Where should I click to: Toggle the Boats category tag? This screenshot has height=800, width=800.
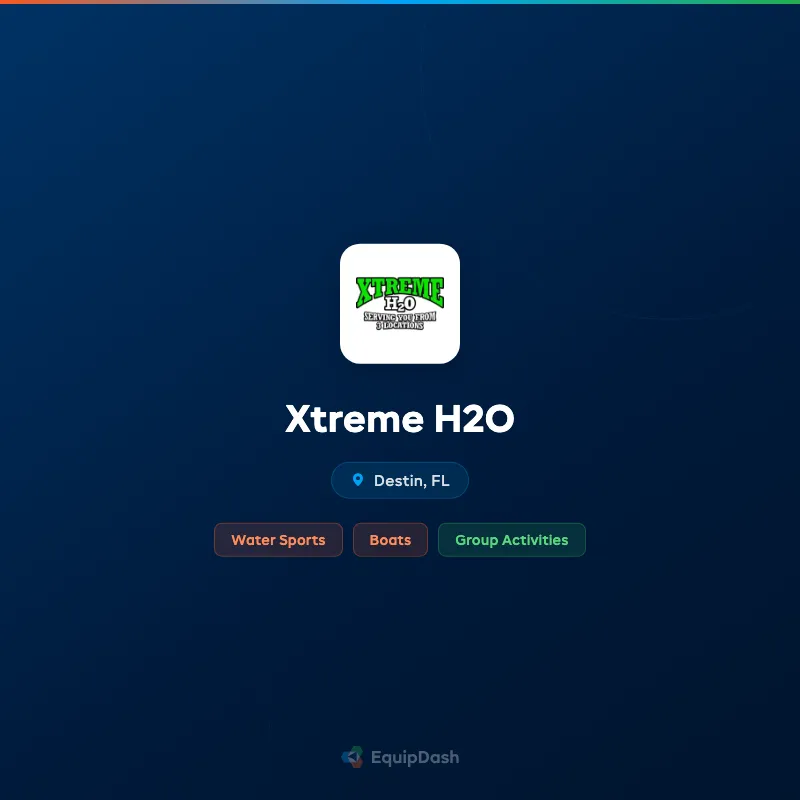390,540
